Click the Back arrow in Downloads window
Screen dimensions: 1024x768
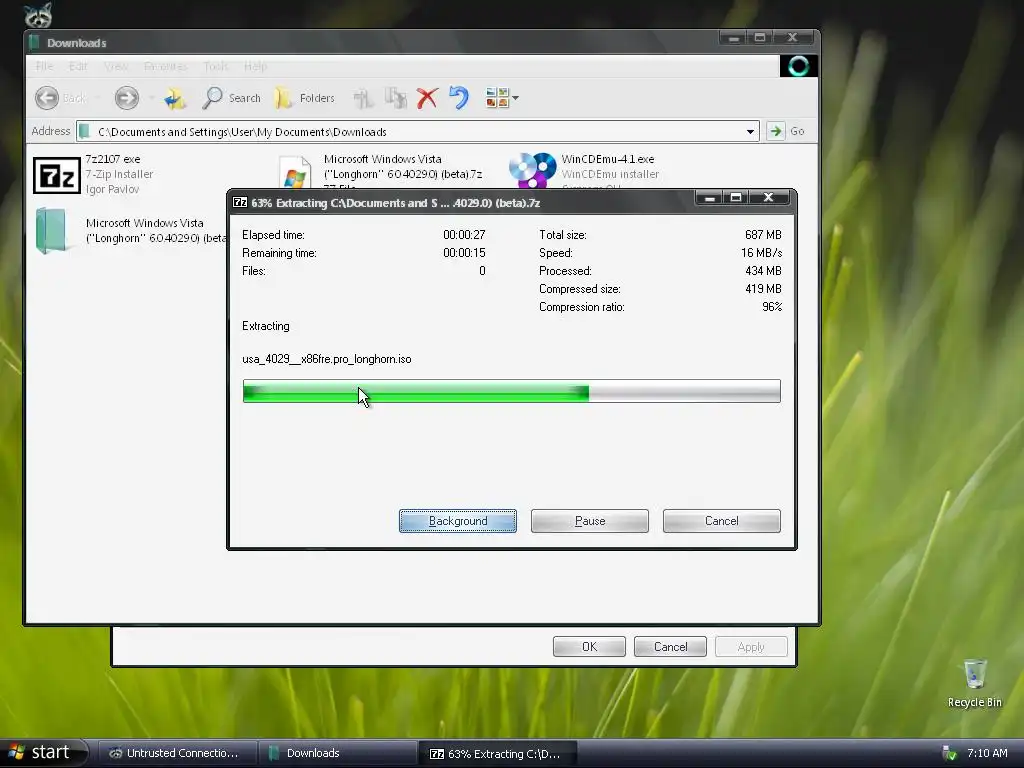(x=47, y=98)
